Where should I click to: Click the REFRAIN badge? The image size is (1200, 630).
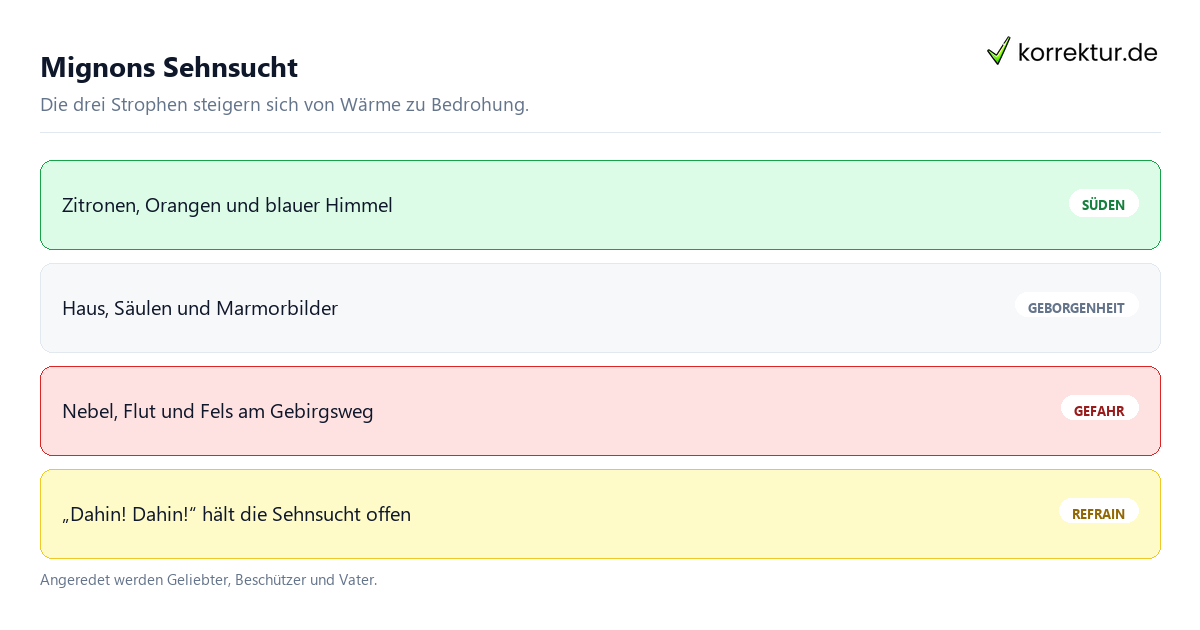click(1098, 513)
